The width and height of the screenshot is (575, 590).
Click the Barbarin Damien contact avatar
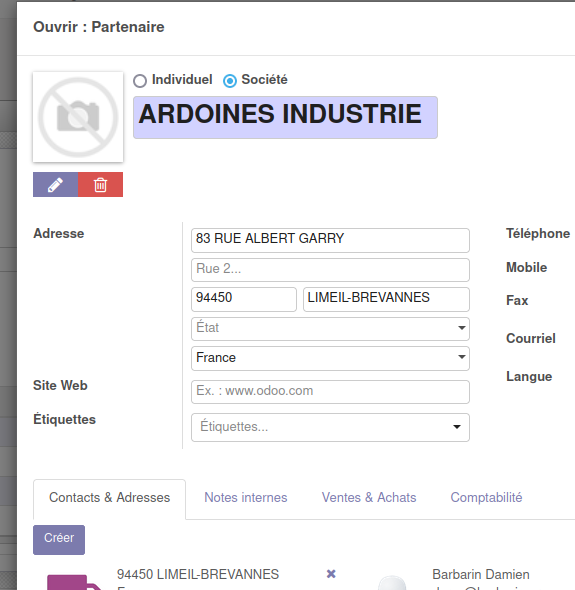392,582
